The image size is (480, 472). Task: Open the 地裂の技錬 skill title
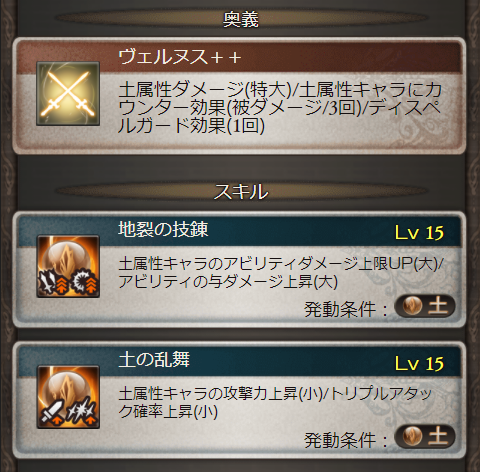[163, 229]
